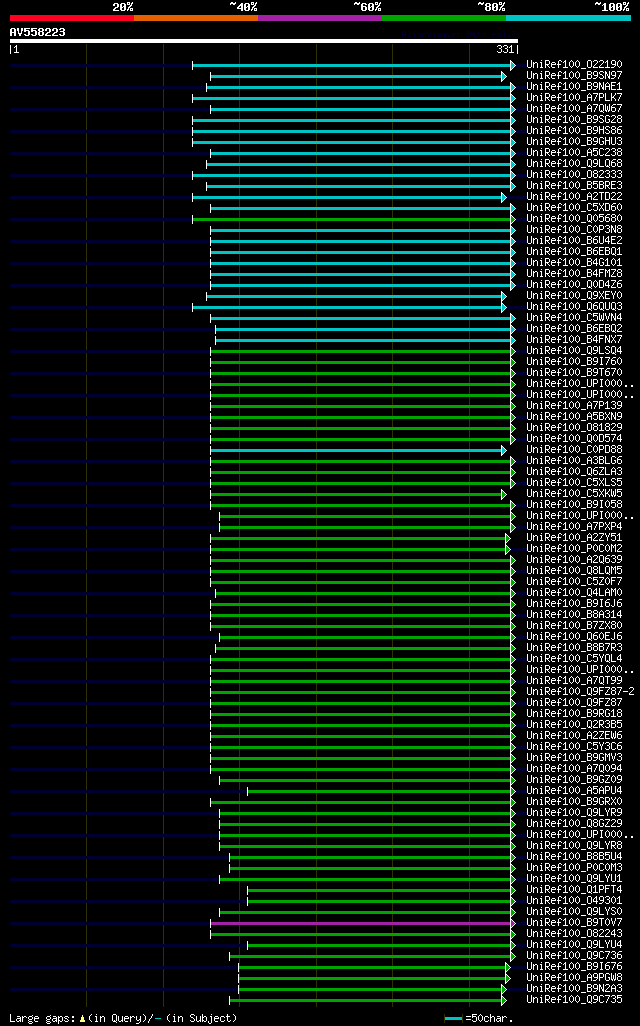Click UniRef100_B9GHU3 hit name
Screen dimensions: 640x1026
pyautogui.click(x=574, y=141)
